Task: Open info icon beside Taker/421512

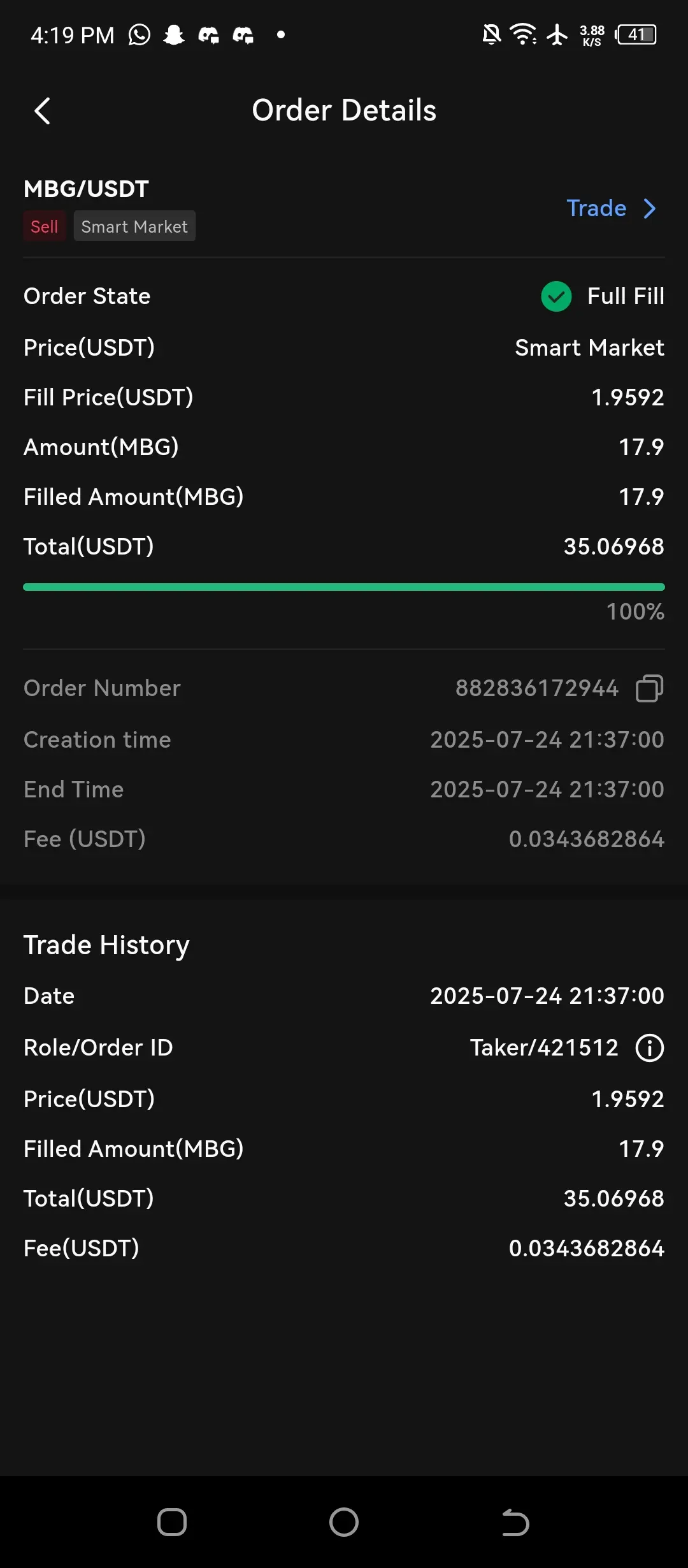Action: pyautogui.click(x=649, y=1048)
